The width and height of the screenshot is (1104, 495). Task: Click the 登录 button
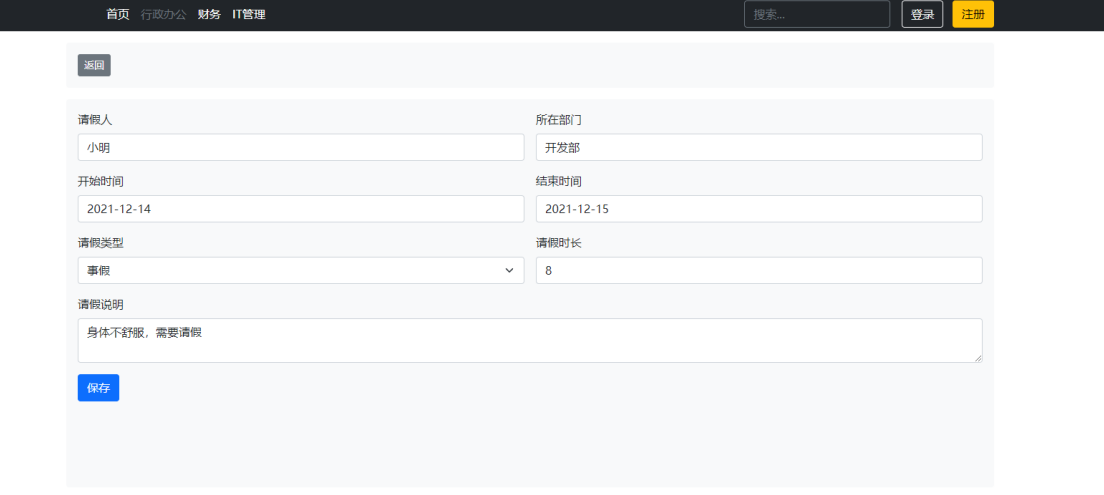point(922,14)
